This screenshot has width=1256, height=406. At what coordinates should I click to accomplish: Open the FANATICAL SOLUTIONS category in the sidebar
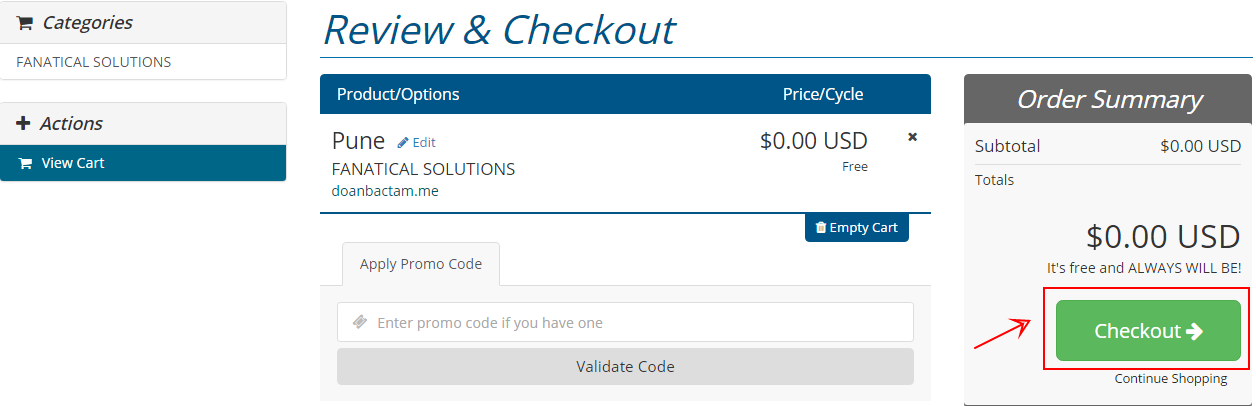click(x=94, y=62)
